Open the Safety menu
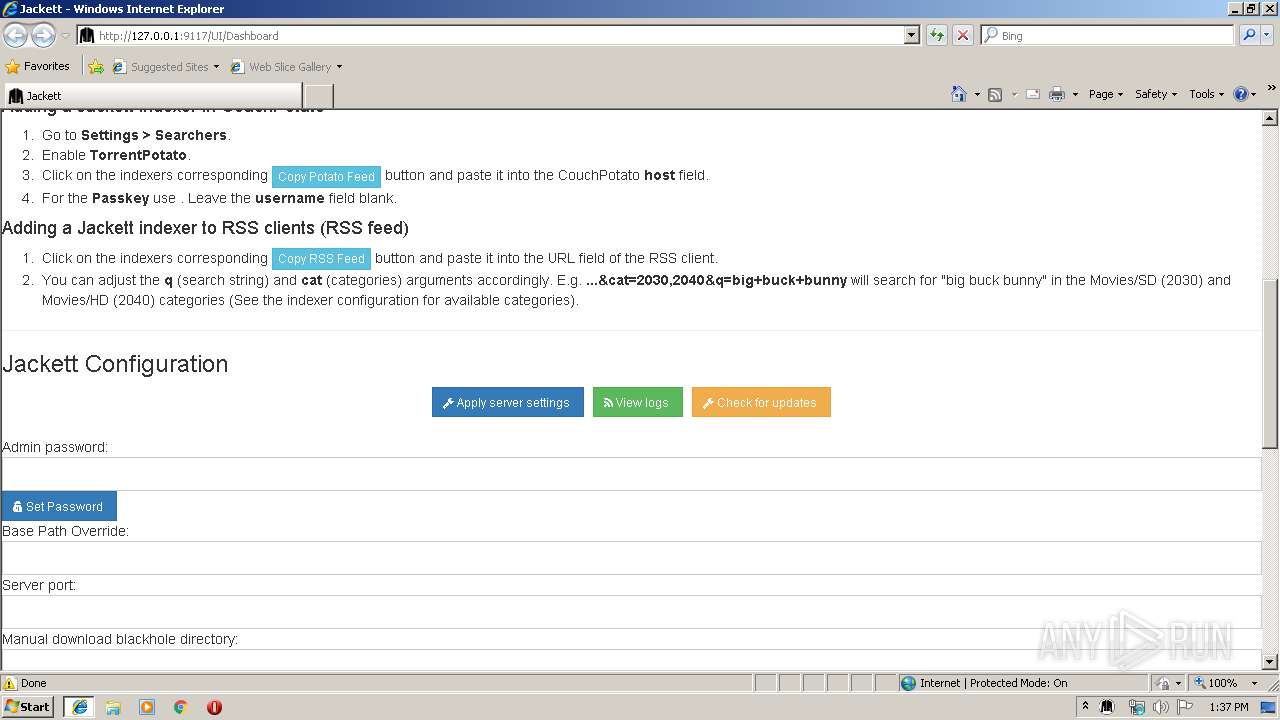The height and width of the screenshot is (720, 1280). [1156, 94]
